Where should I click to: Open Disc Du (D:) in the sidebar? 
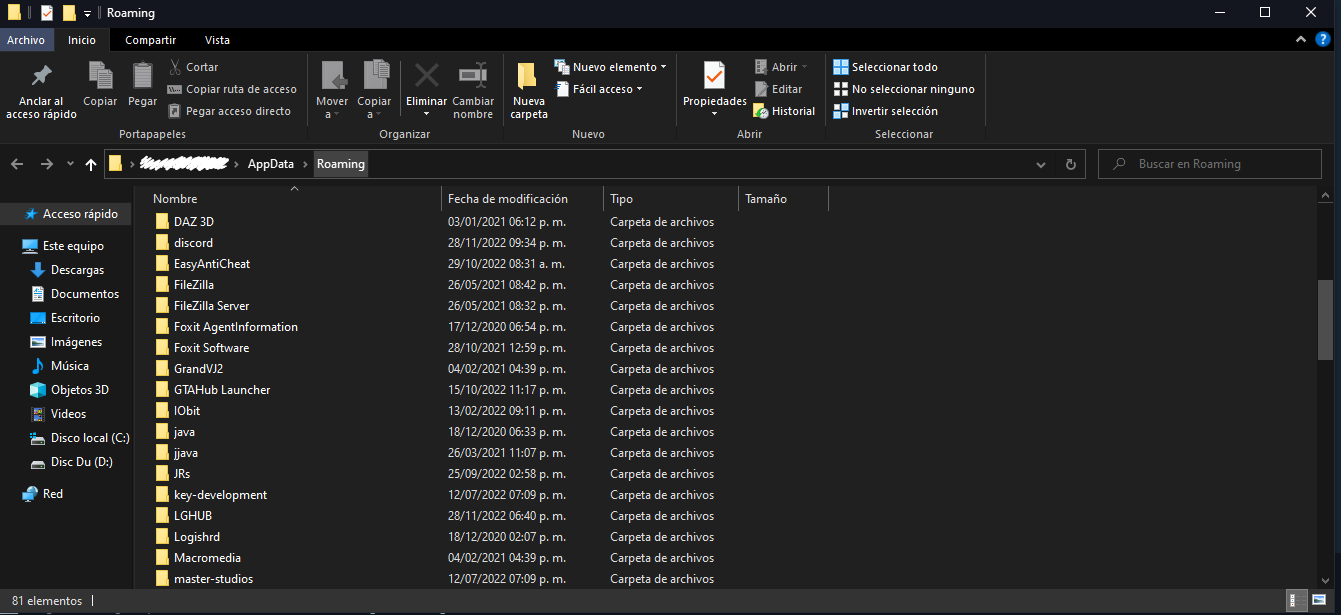[x=82, y=462]
